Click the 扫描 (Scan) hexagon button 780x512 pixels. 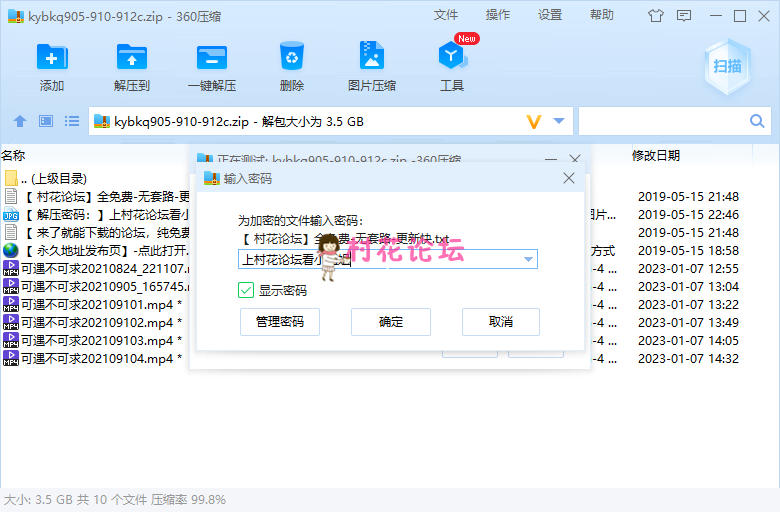727,66
